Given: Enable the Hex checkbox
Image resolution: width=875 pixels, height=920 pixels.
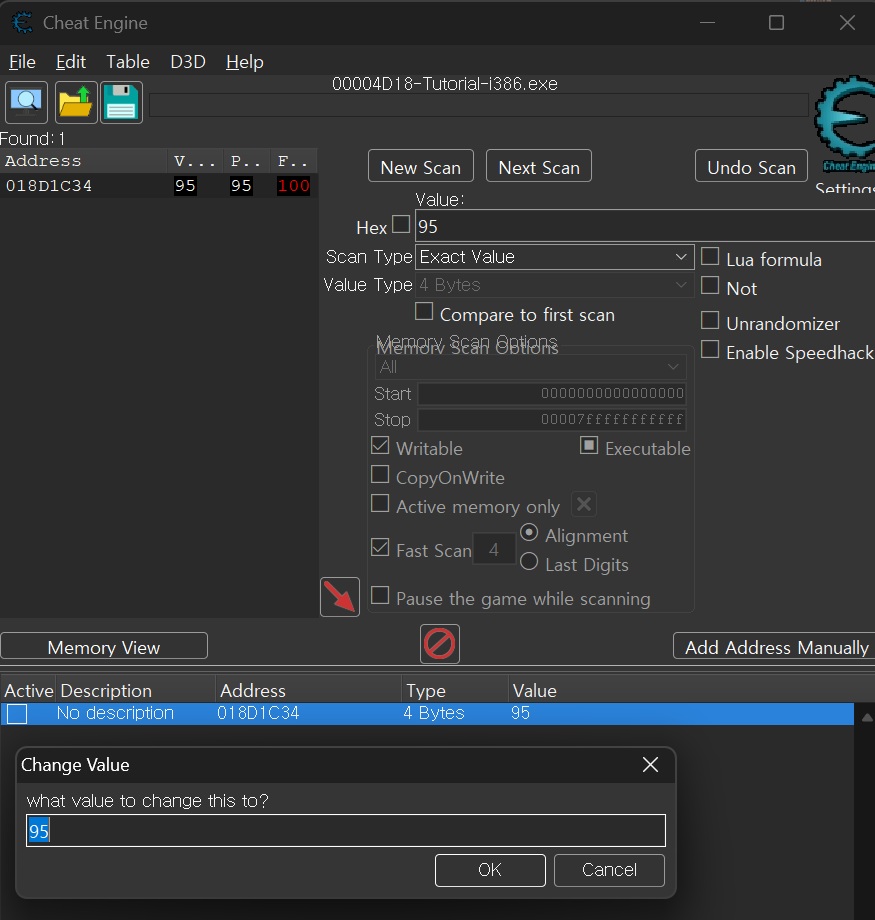Looking at the screenshot, I should [x=401, y=225].
